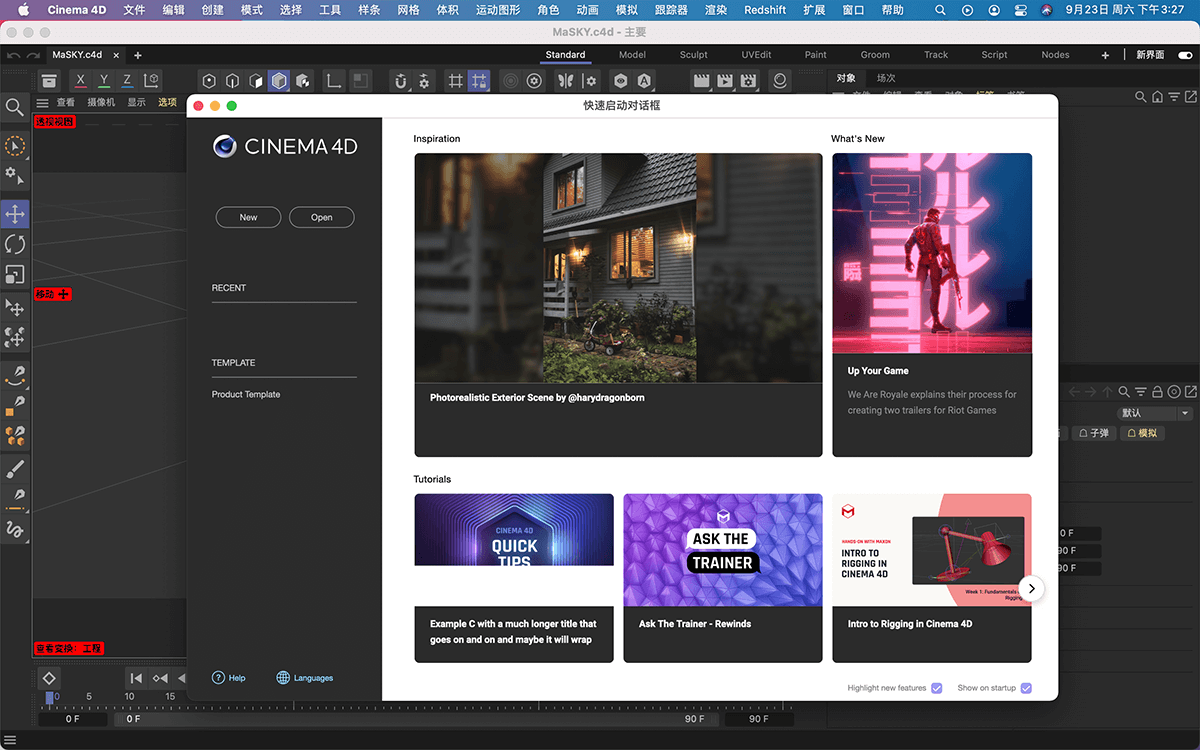Open the 文件 menu
1200x750 pixels.
click(x=134, y=9)
